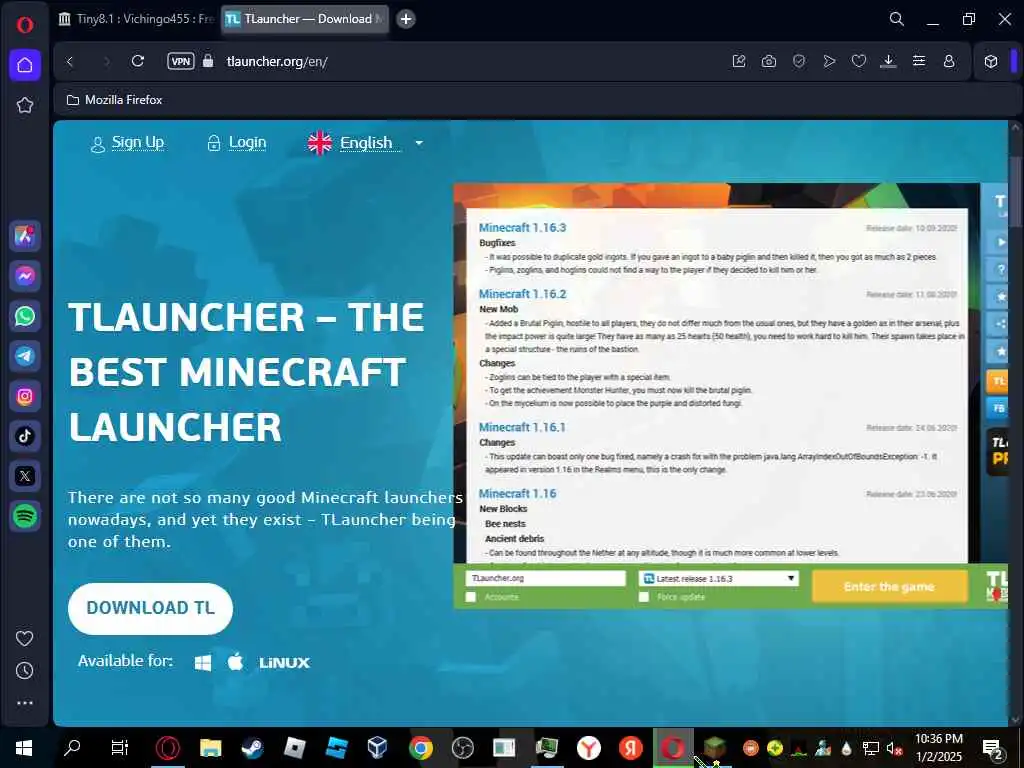Image resolution: width=1024 pixels, height=768 pixels.
Task: Open the Opera account profile icon
Action: pyautogui.click(x=949, y=61)
